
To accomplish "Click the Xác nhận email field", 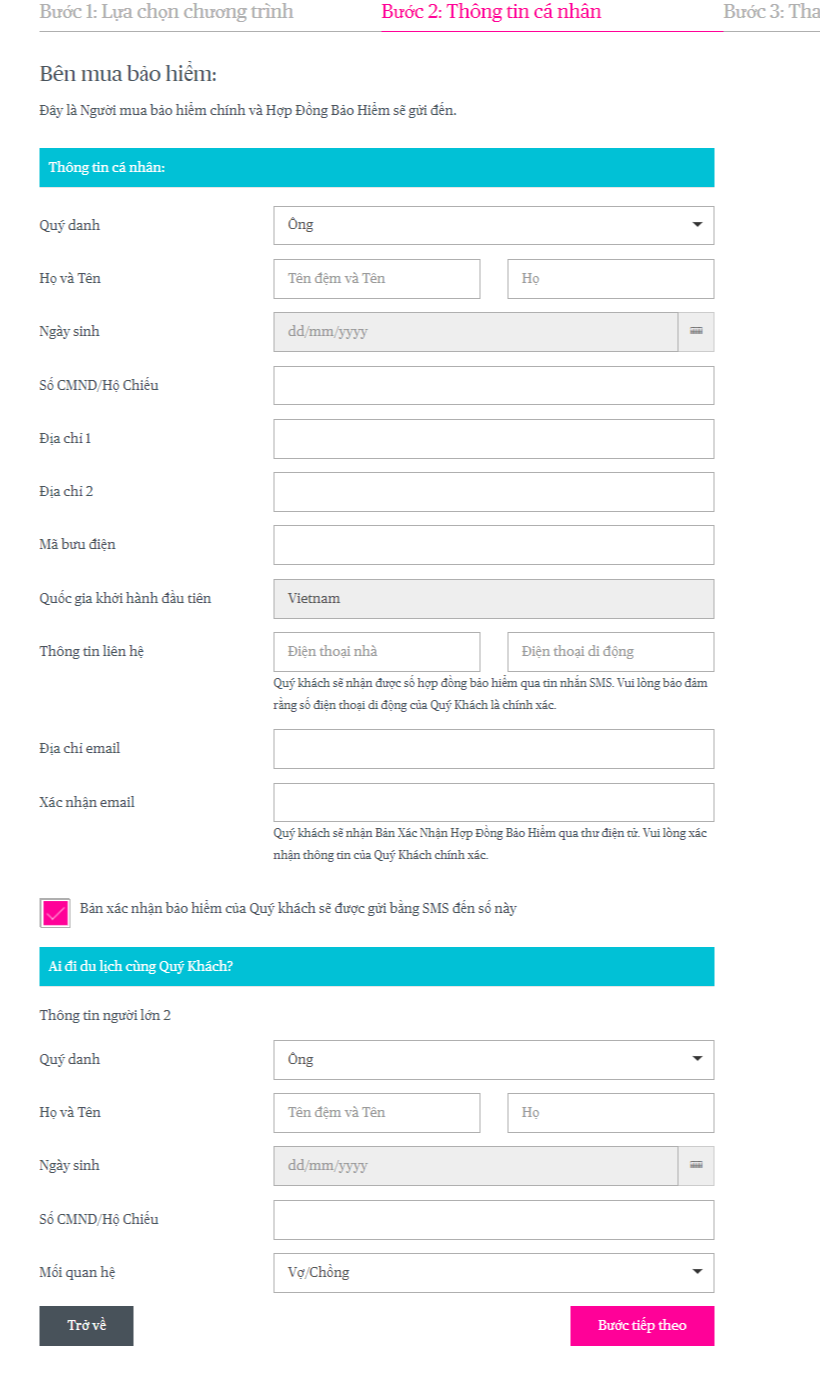I will click(x=494, y=802).
